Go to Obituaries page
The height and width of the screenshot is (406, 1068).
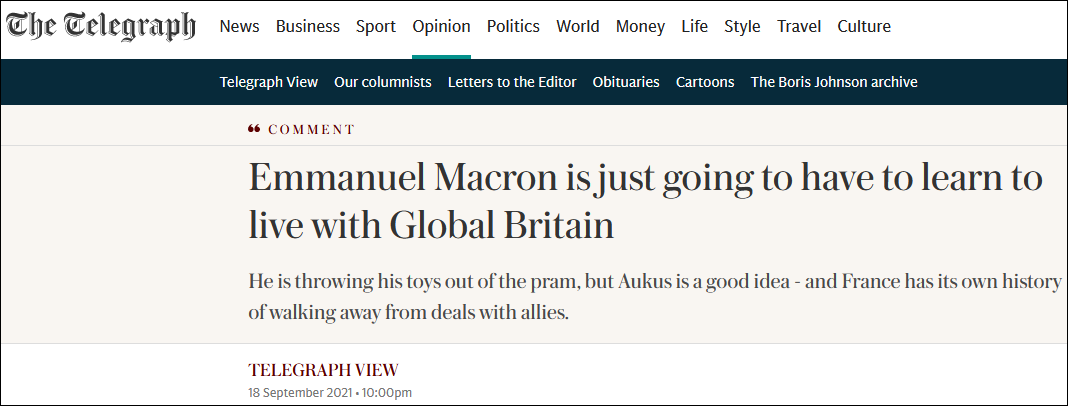click(x=626, y=82)
